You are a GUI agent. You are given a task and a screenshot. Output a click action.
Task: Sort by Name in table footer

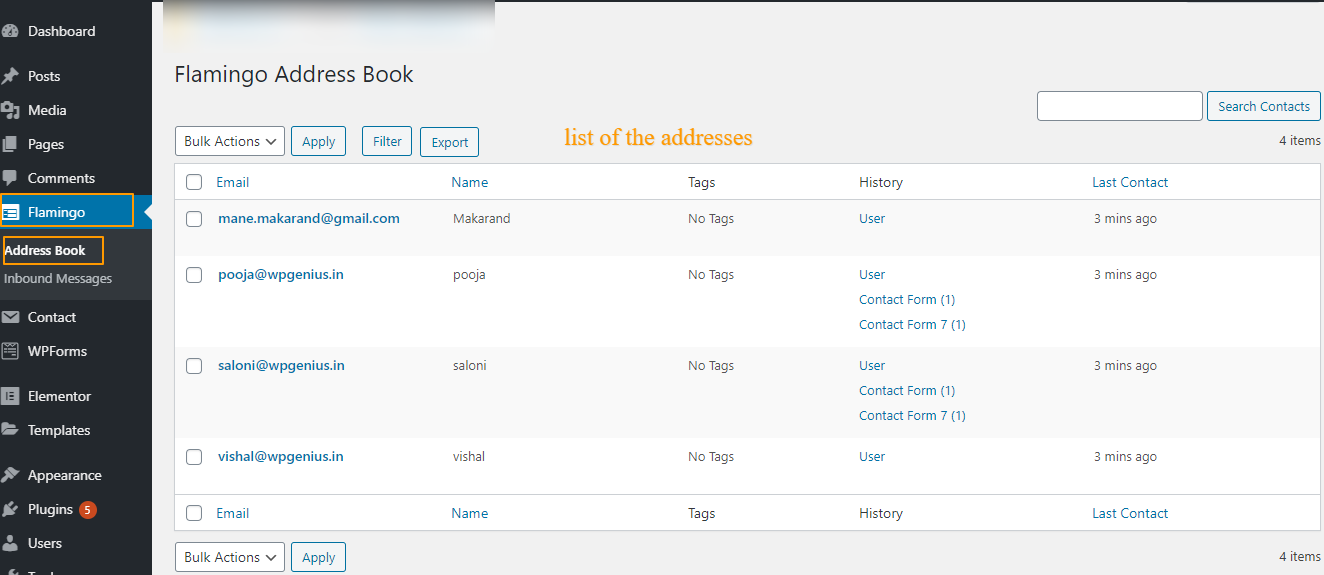(x=470, y=513)
